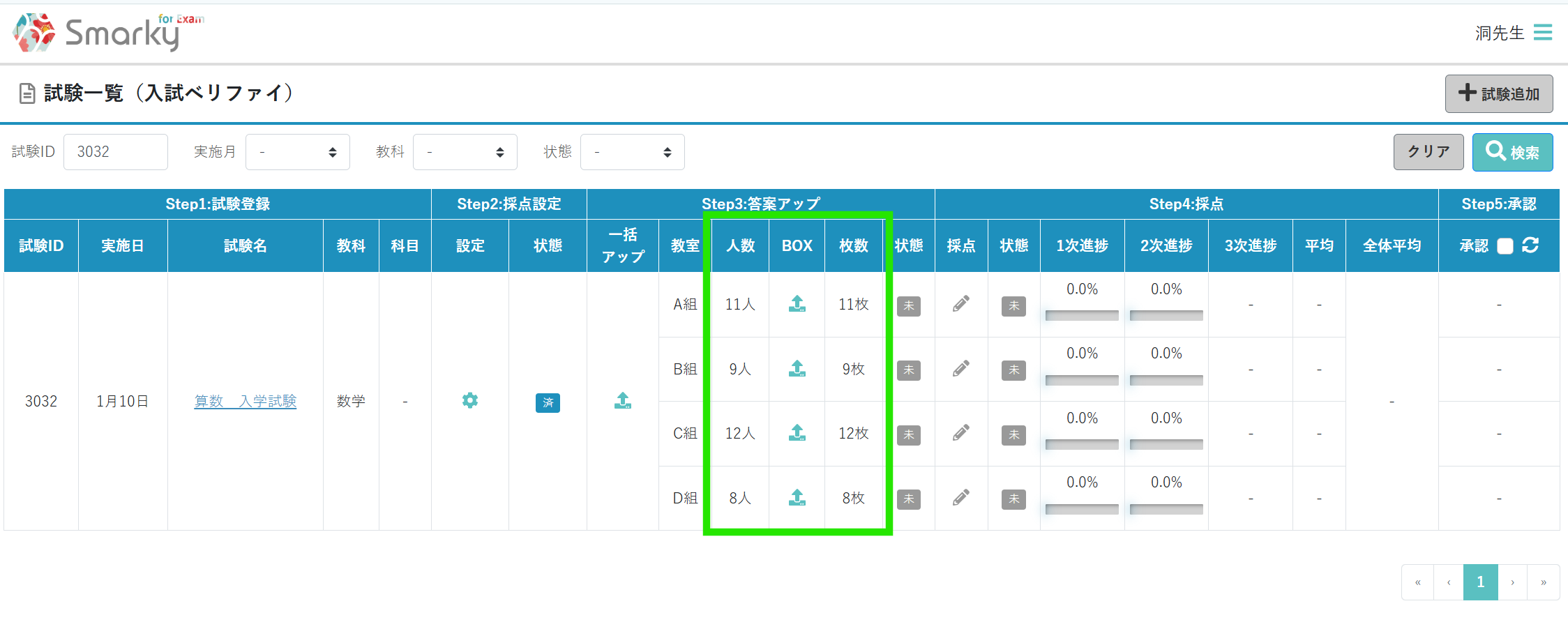
Task: Click the D組 BOX upload icon
Action: 797,498
